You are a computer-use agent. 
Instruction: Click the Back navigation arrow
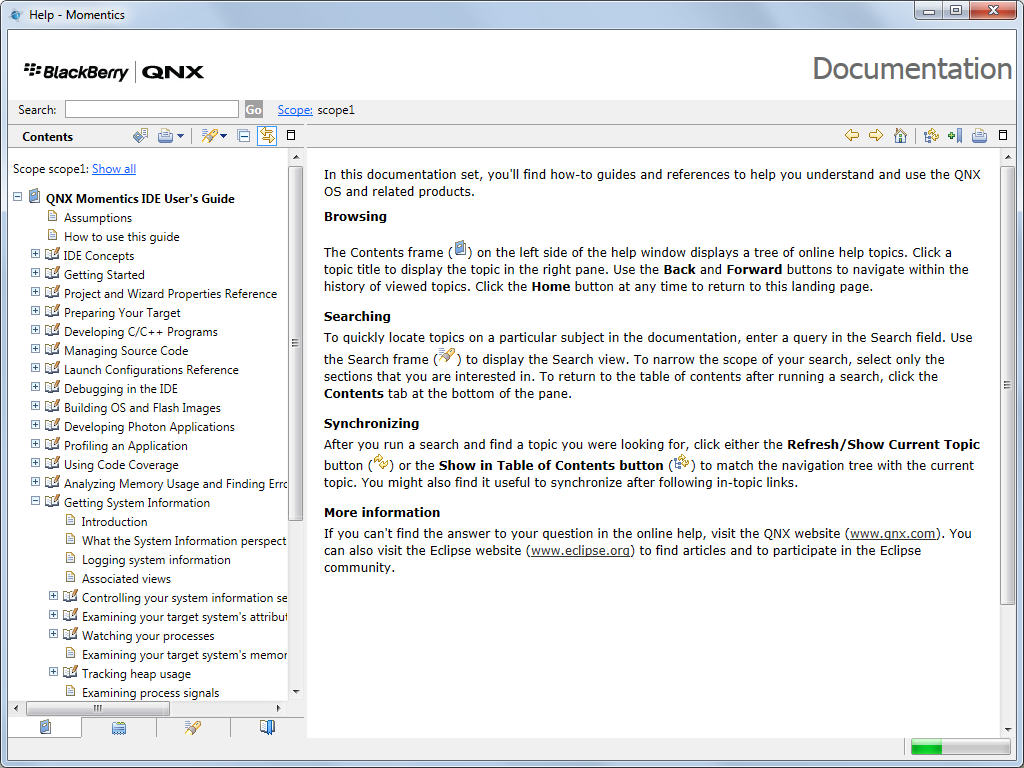tap(851, 136)
